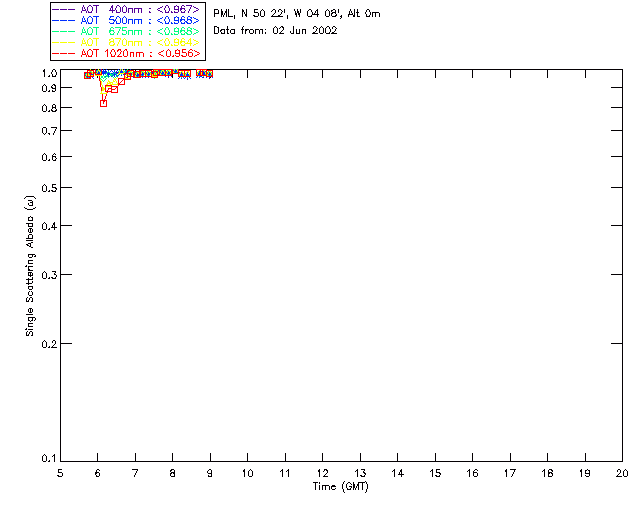Click the 'Data from: 02 Jun 2002' text
The height and width of the screenshot is (512, 640).
pos(275,31)
